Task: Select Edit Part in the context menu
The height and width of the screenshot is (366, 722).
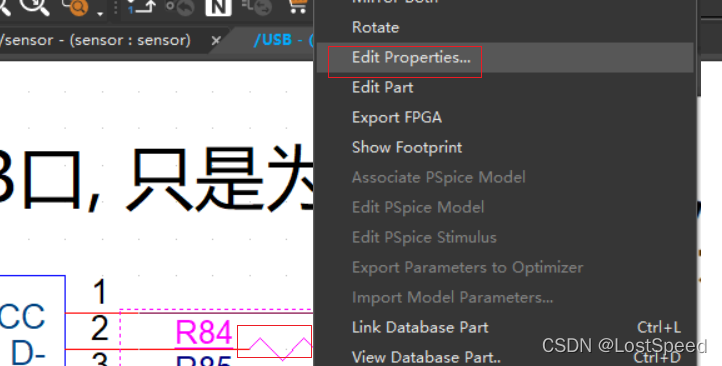Action: [x=505, y=87]
